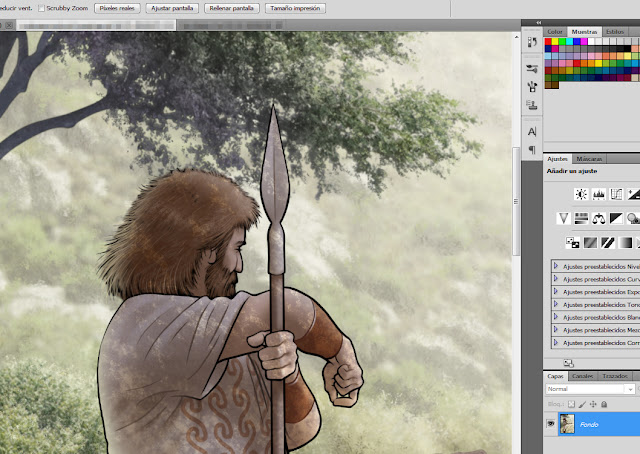Switch to the Muestras tab
This screenshot has height=454, width=640.
[584, 31]
